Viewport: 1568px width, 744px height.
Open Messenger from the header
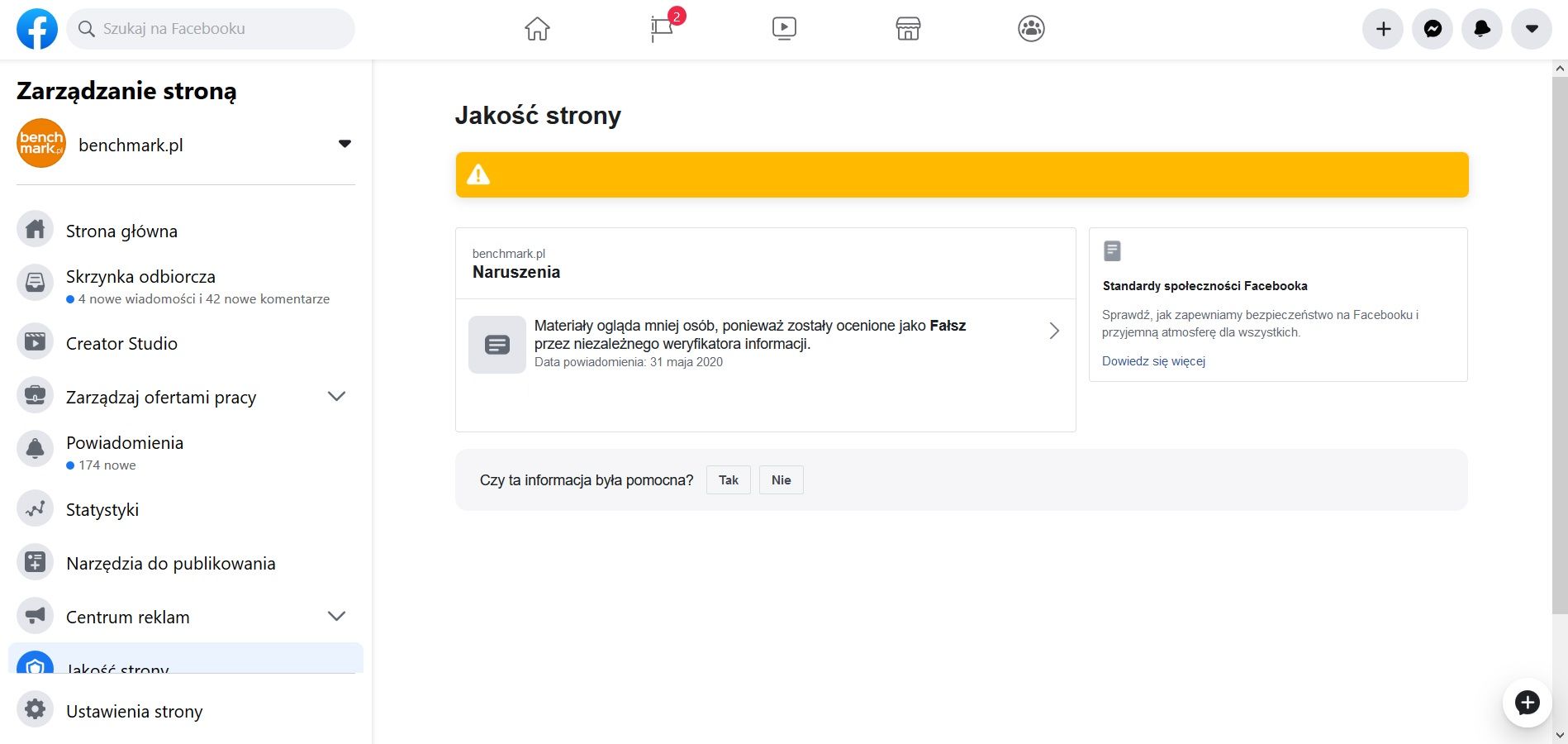click(1433, 29)
